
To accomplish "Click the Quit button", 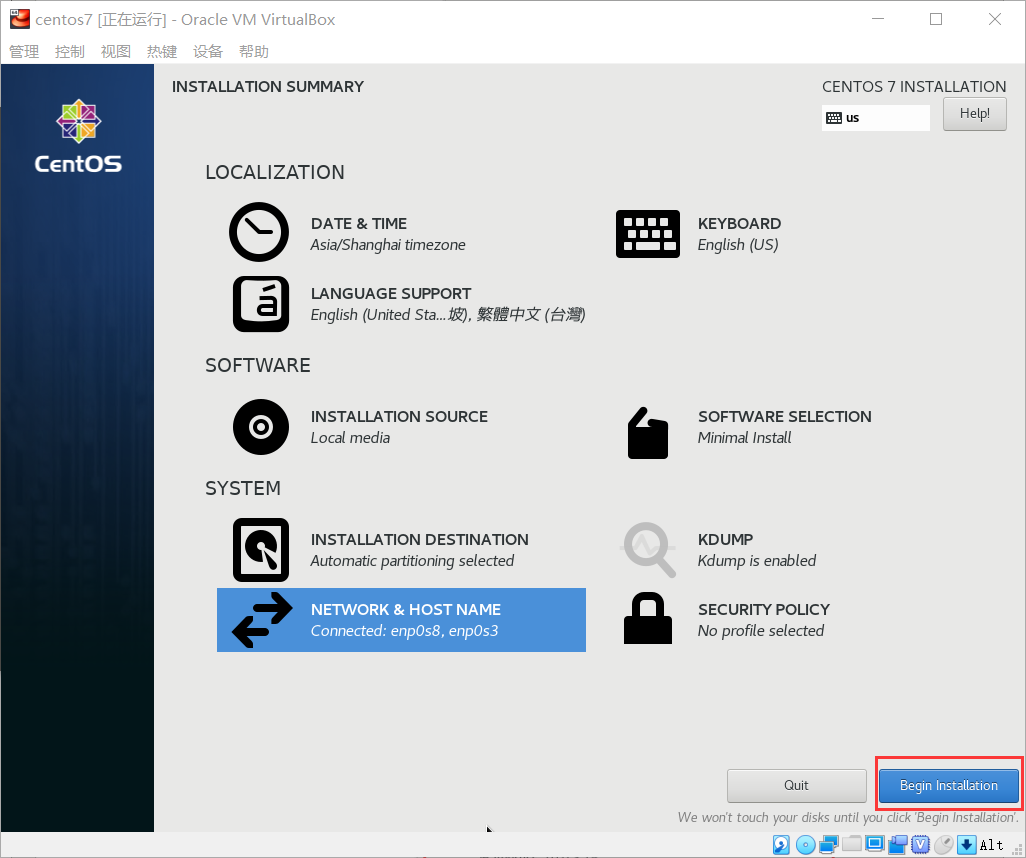I will [x=796, y=785].
